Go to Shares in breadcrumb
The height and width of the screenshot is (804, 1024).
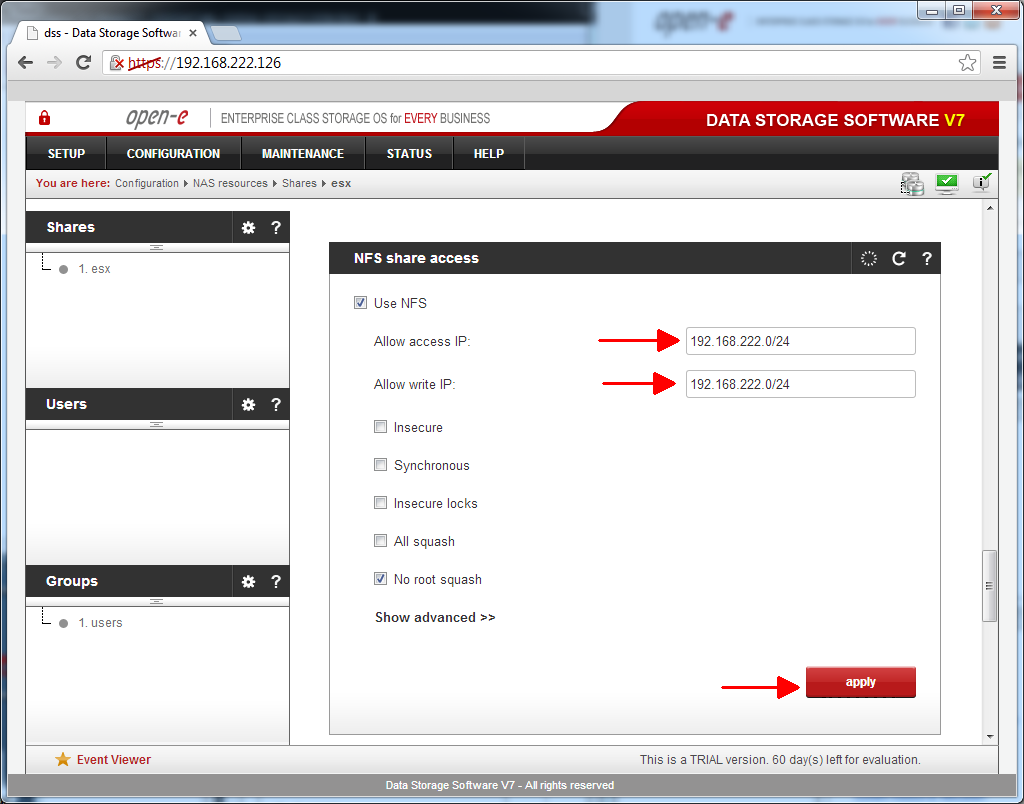point(299,184)
